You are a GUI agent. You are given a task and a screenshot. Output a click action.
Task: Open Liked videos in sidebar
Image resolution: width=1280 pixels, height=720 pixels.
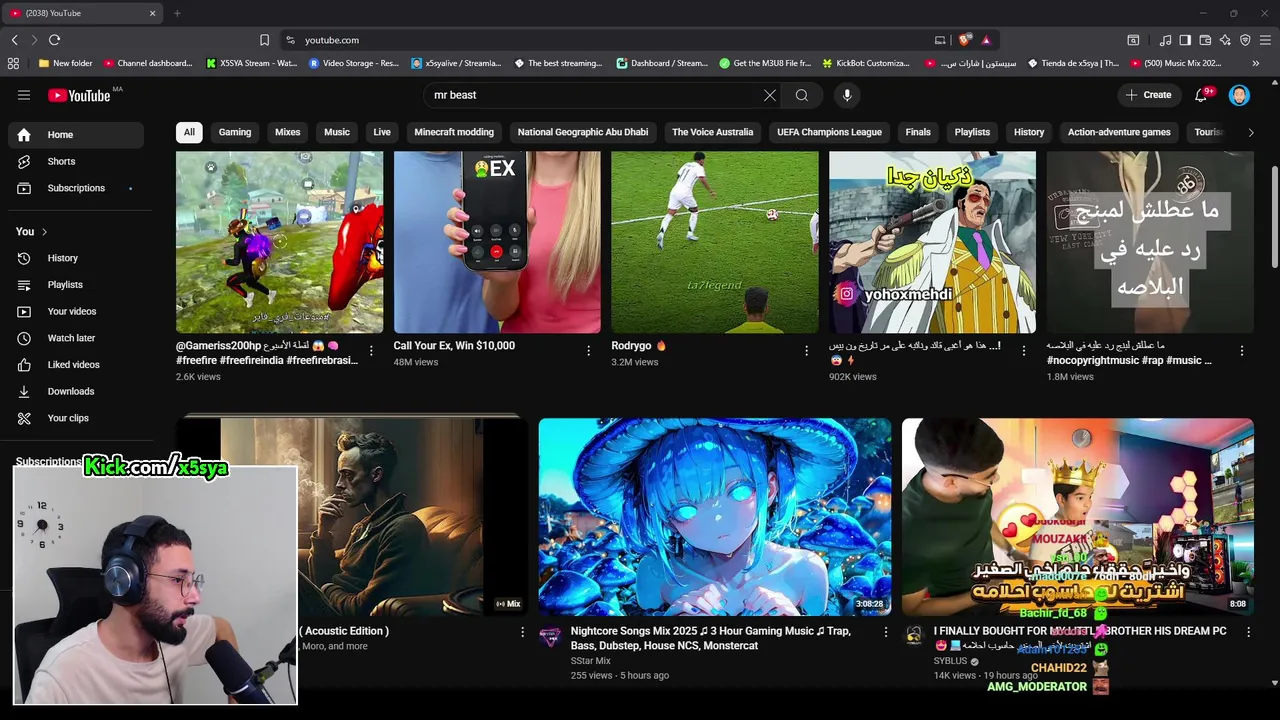[76, 365]
